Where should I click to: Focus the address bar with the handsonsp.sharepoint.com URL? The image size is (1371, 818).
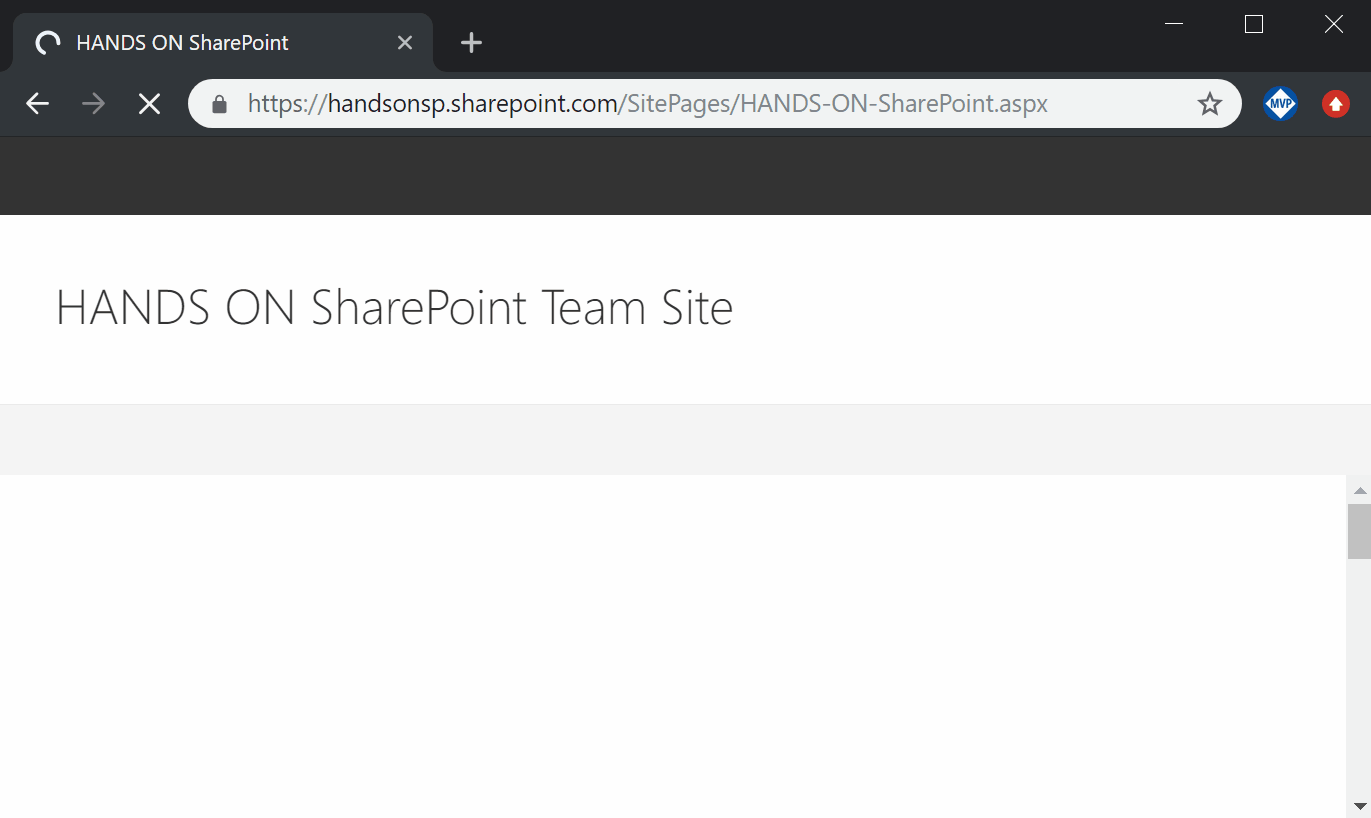pos(700,104)
